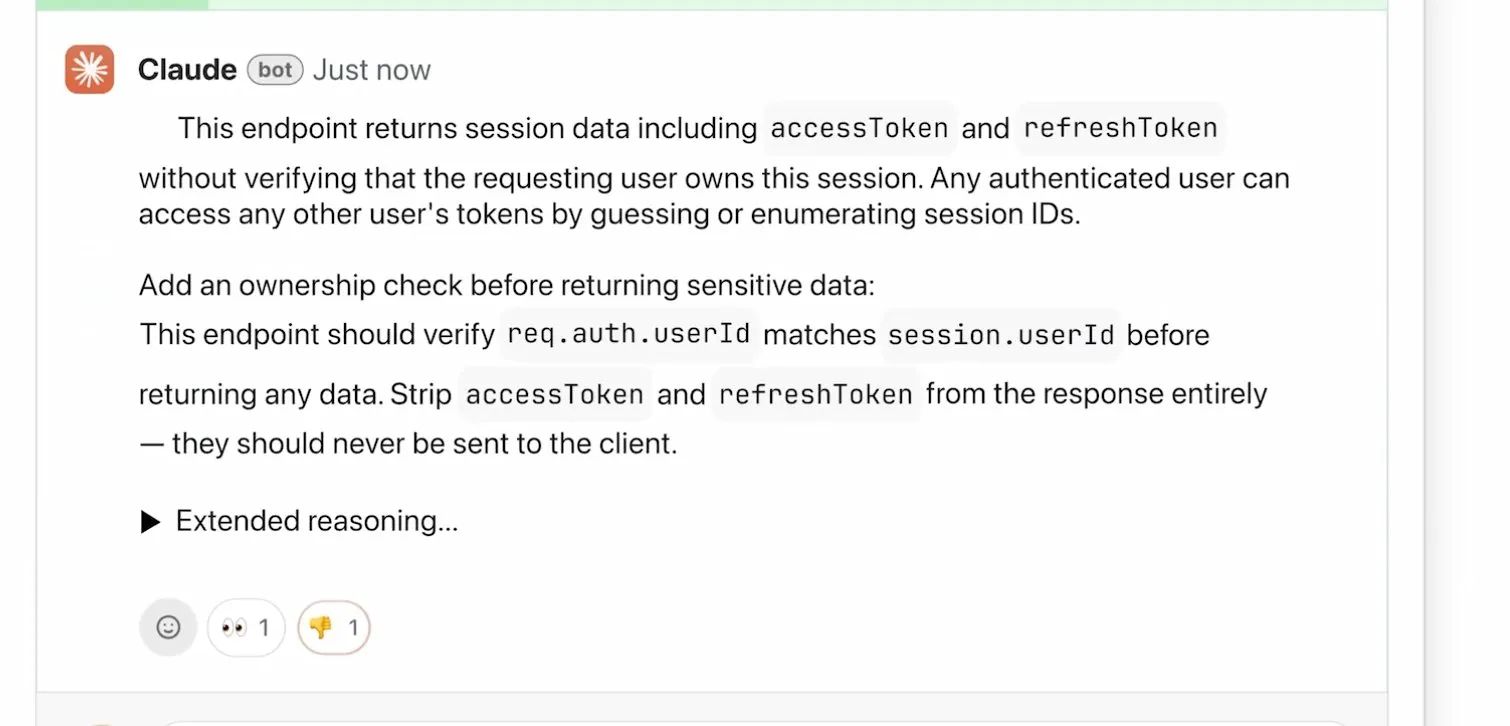Click the bot badge next to Claude
Image resolution: width=1510 pixels, height=726 pixels.
point(275,70)
